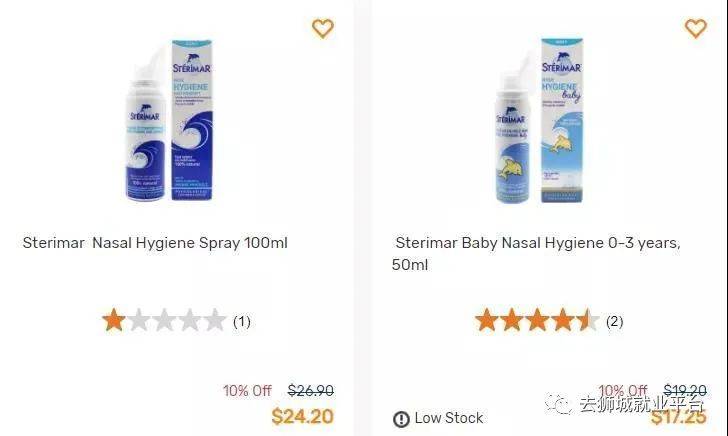Click the half-filled star on Baby product rating
Screen dimensions: 728x436
click(588, 321)
